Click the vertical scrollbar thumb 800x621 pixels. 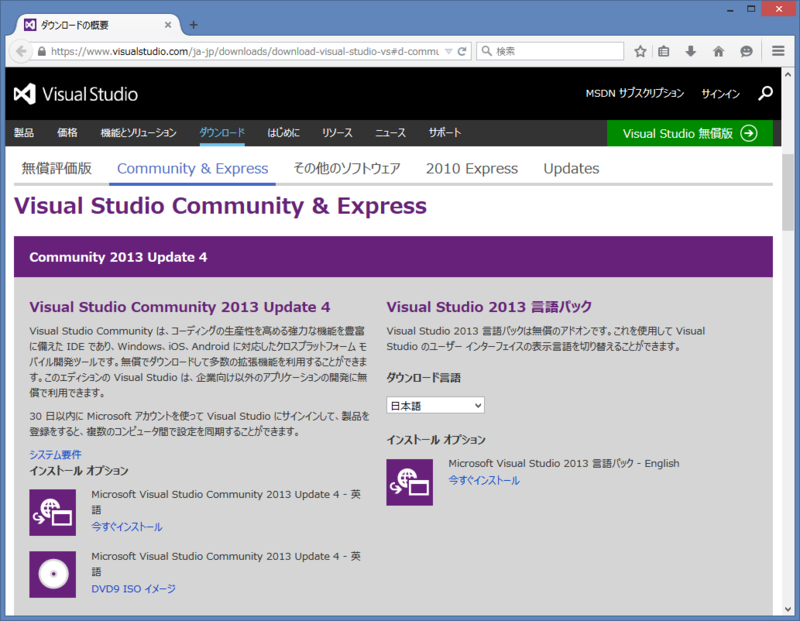tap(788, 192)
